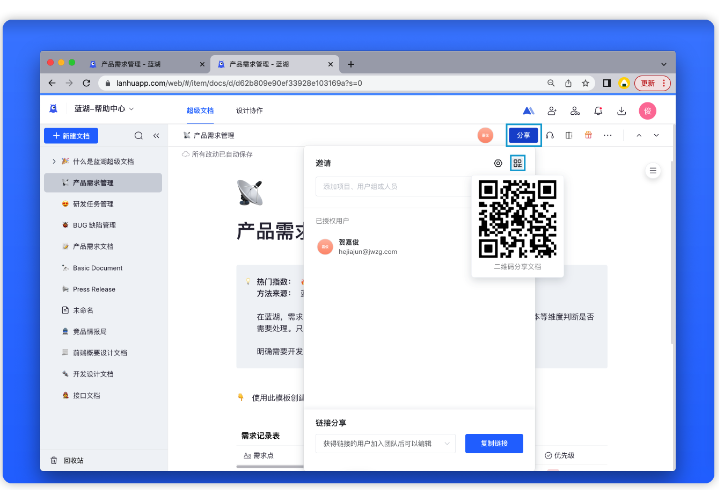
Task: Open the team members icon in header
Action: (x=575, y=110)
